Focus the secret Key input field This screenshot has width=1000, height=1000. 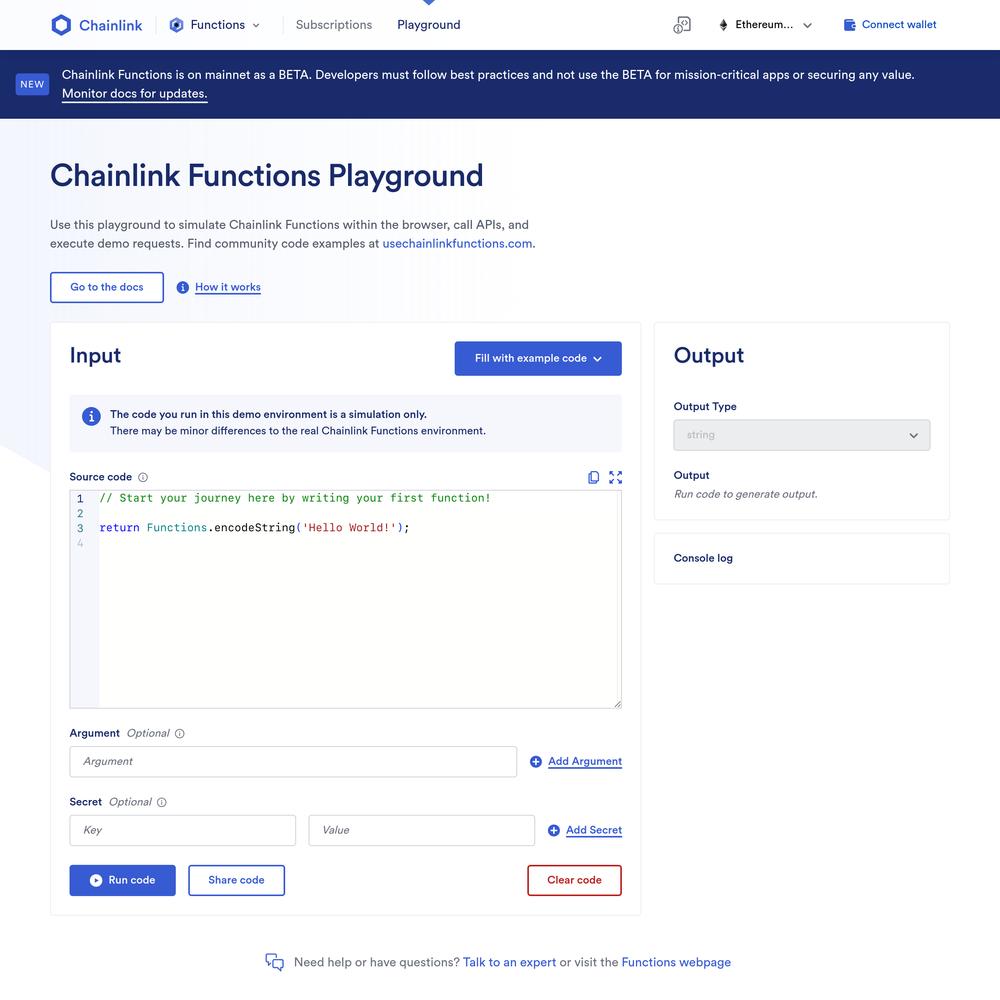[182, 830]
